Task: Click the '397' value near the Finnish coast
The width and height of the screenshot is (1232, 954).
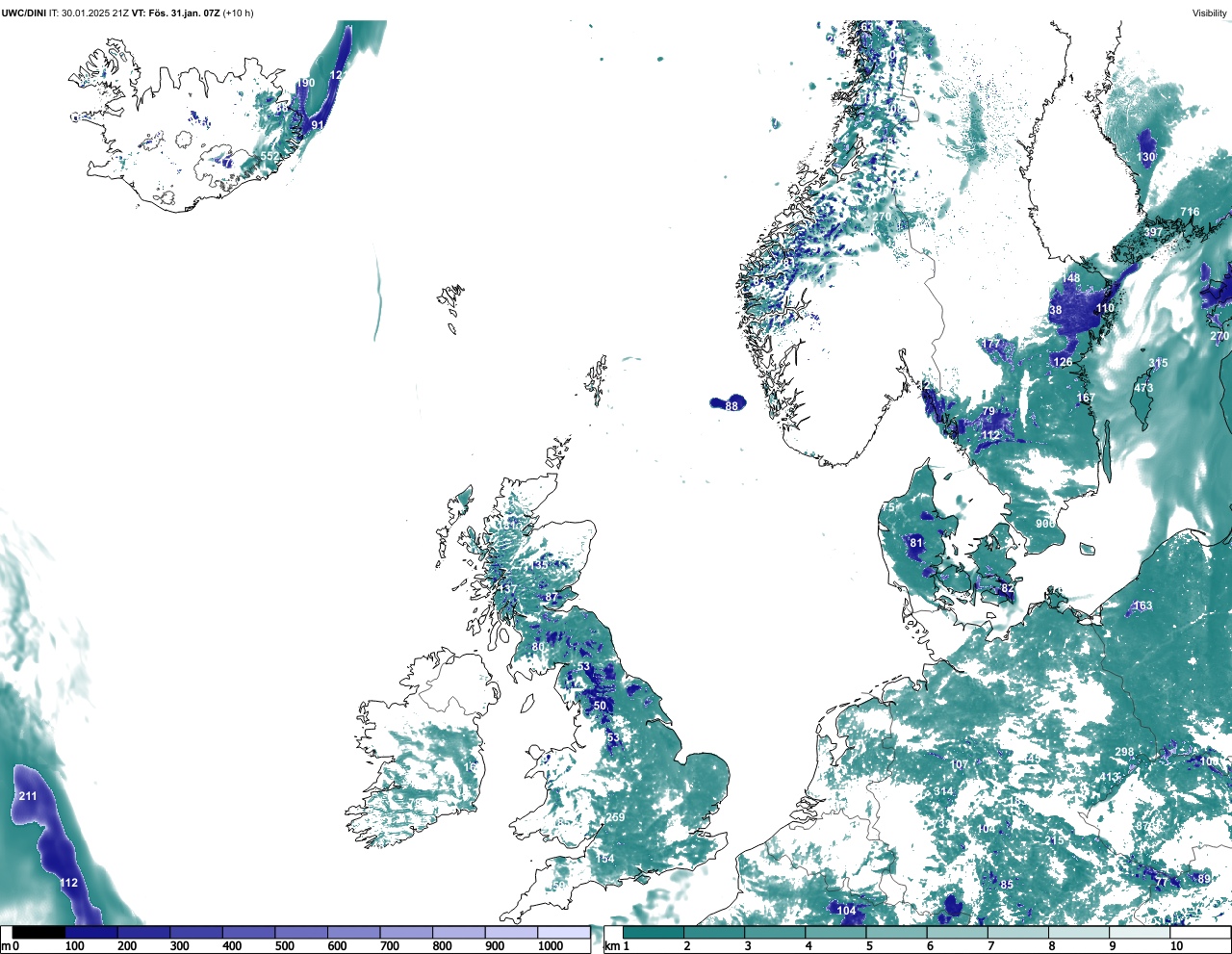Action: point(1152,232)
